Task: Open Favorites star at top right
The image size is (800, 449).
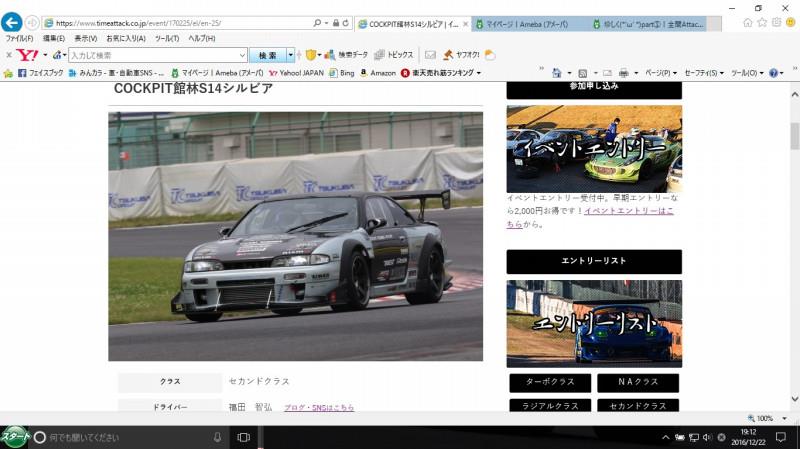Action: (762, 22)
